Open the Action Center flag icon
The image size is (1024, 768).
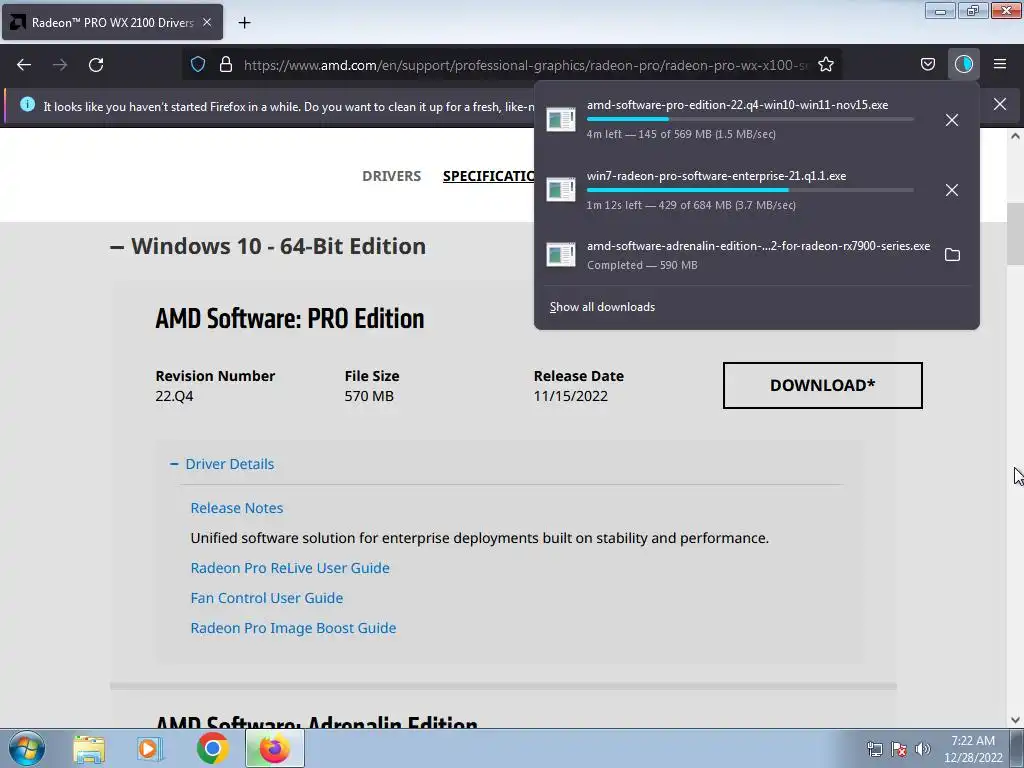tap(899, 749)
